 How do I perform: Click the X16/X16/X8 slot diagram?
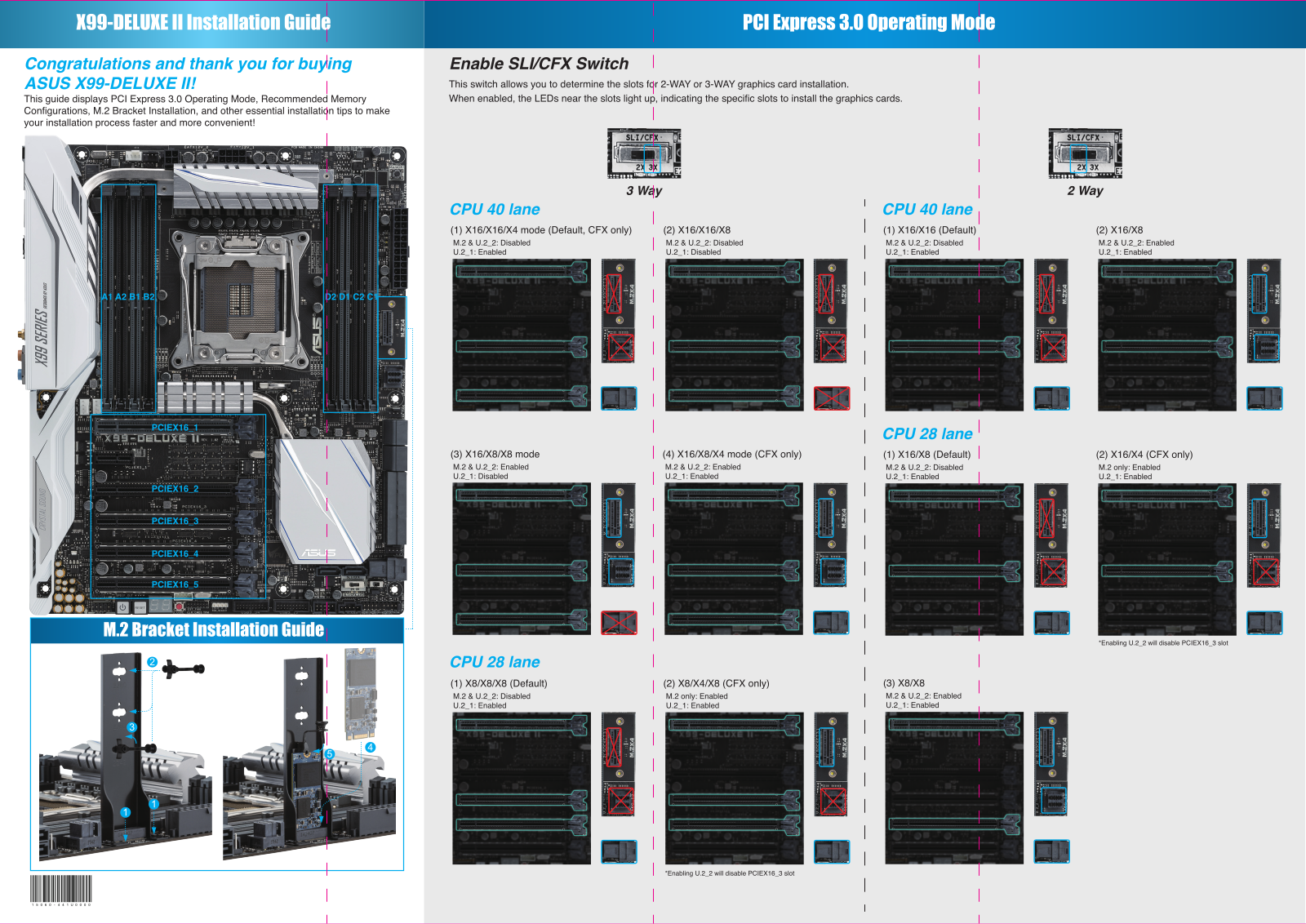(x=734, y=335)
